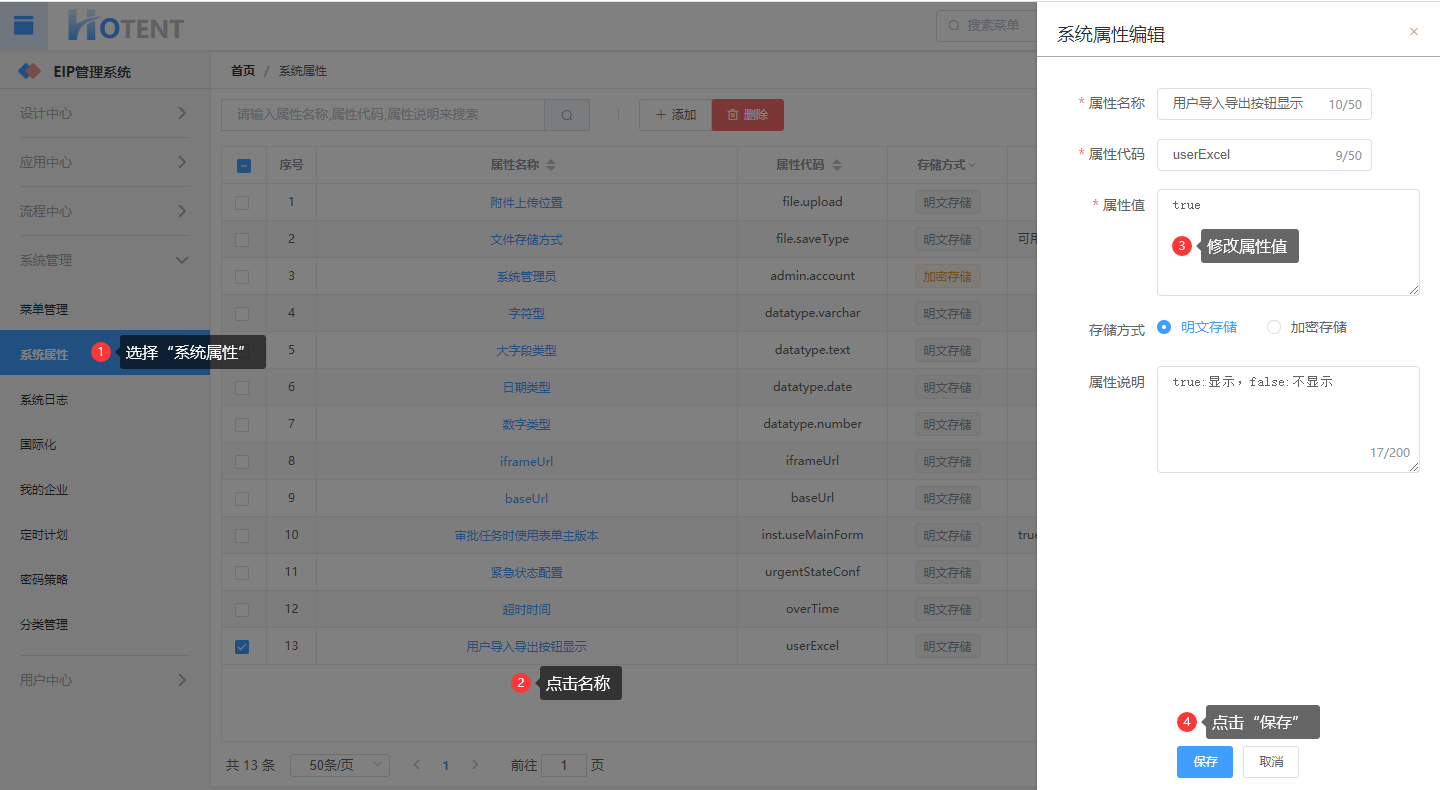Expand the 设计中心 sidebar section
The height and width of the screenshot is (790, 1440).
click(x=104, y=113)
